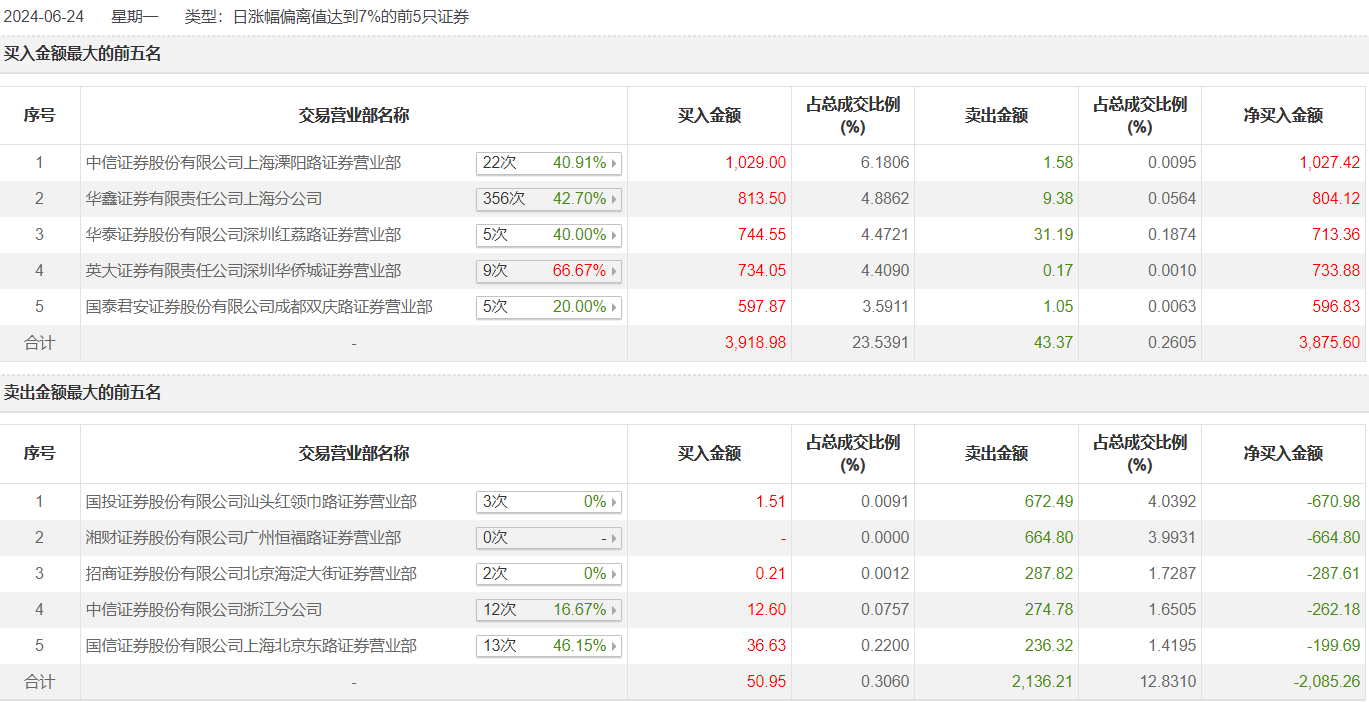Click the 卖出金额 header in the top table
This screenshot has width=1369, height=702.
pyautogui.click(x=996, y=116)
